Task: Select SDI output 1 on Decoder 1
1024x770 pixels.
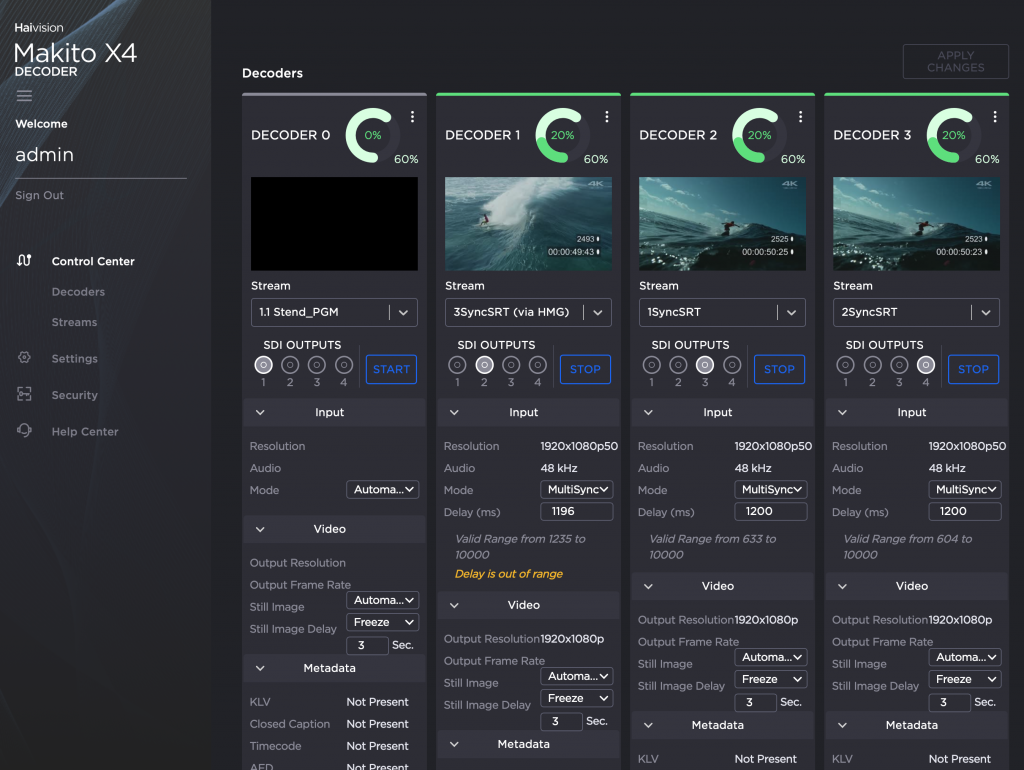Action: tap(457, 365)
